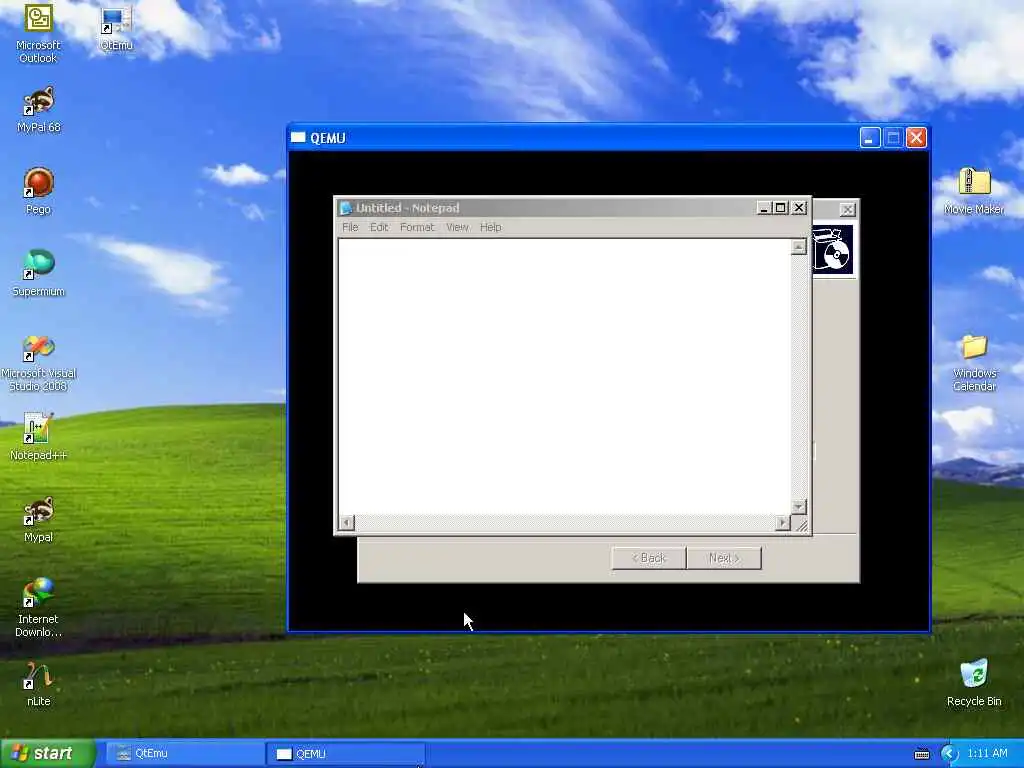Click the Next button in setup wizard
Image resolution: width=1024 pixels, height=768 pixels.
pyautogui.click(x=724, y=558)
